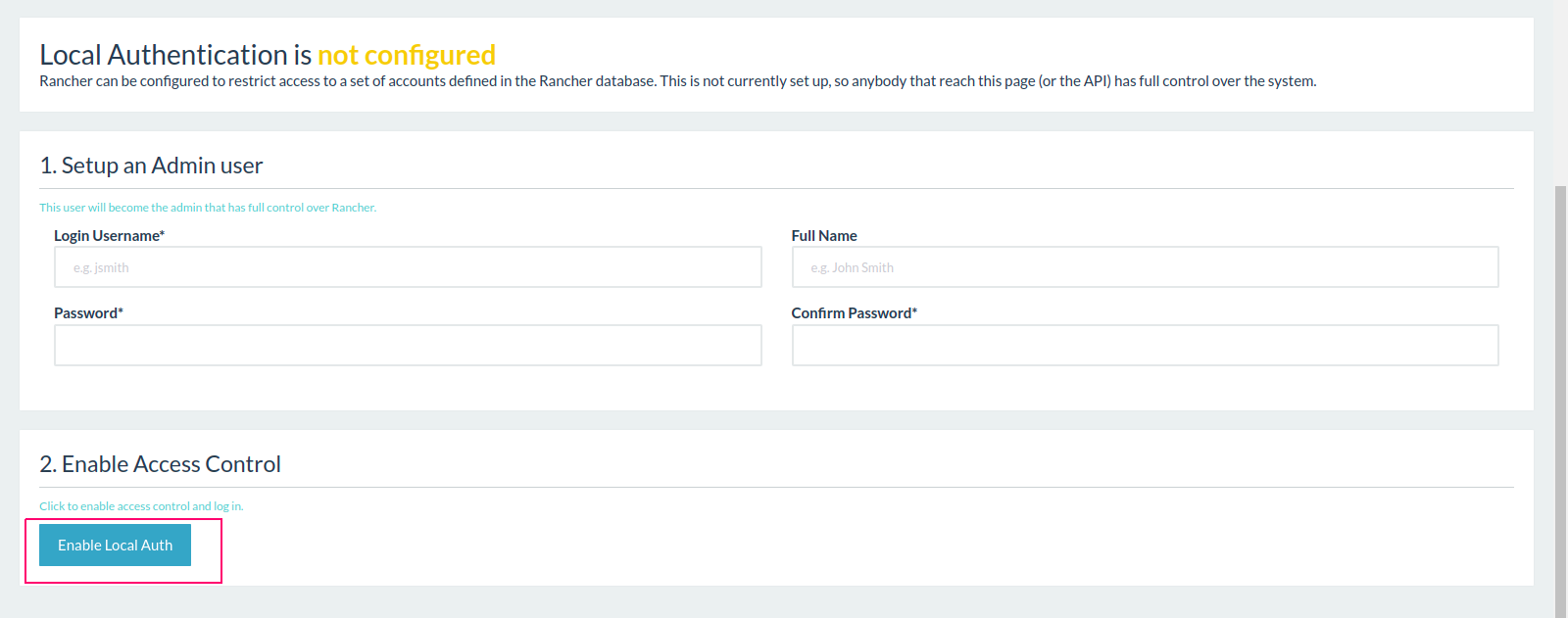Click the yellow 'not configured' status text
This screenshot has height=618, width=1568.
407,55
